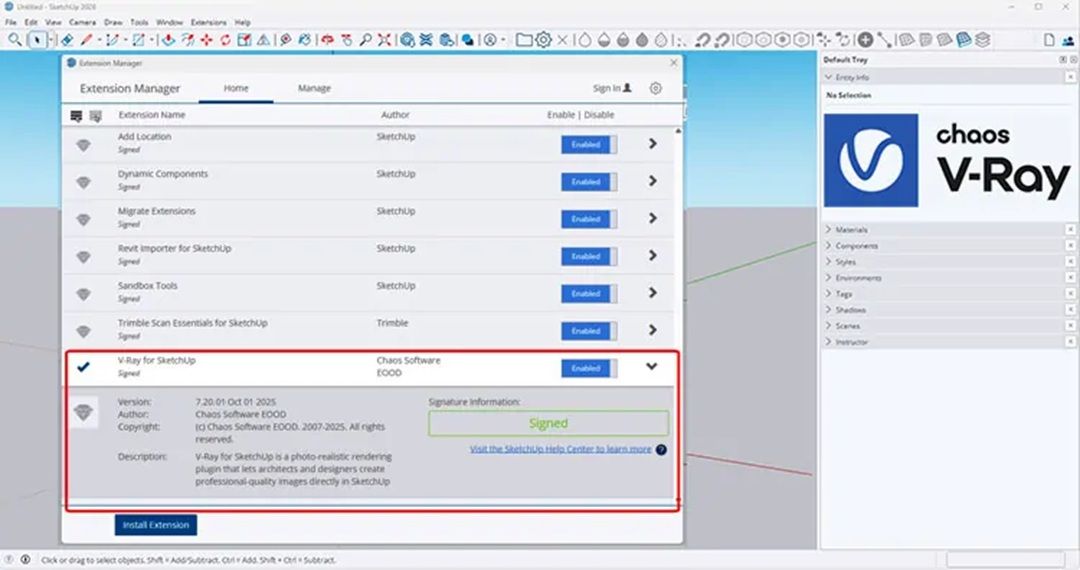Viewport: 1080px width, 570px height.
Task: Expand details for Revit Importer for SketchUp
Action: click(x=652, y=255)
